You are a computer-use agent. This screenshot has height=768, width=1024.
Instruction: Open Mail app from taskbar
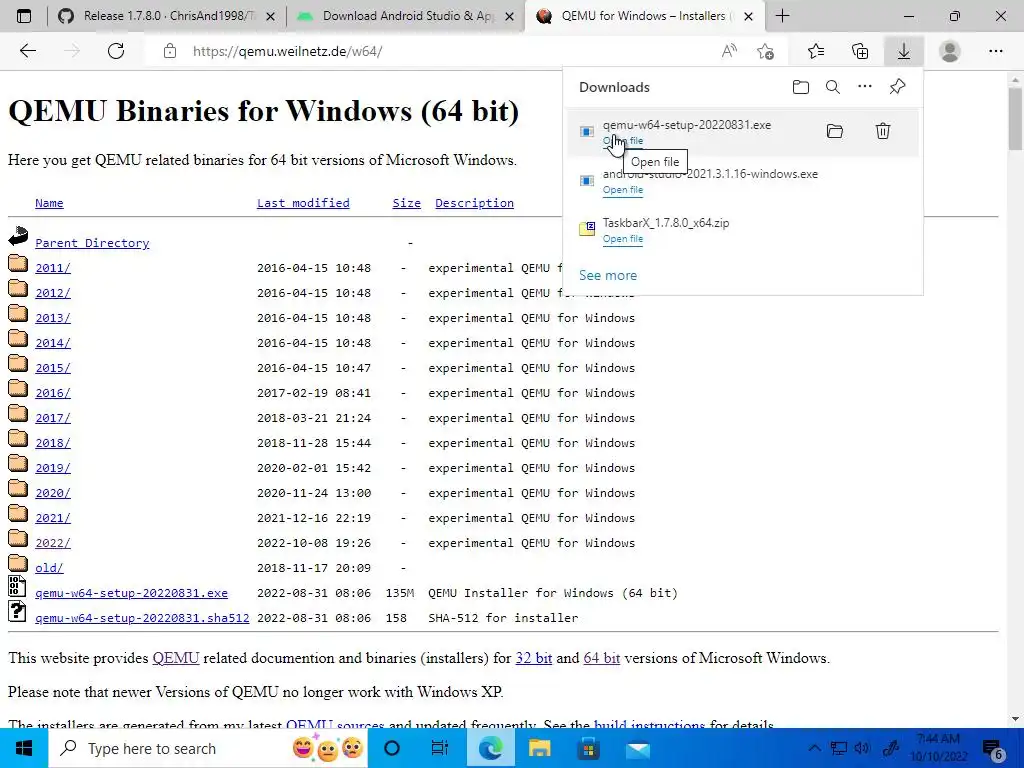pos(637,748)
